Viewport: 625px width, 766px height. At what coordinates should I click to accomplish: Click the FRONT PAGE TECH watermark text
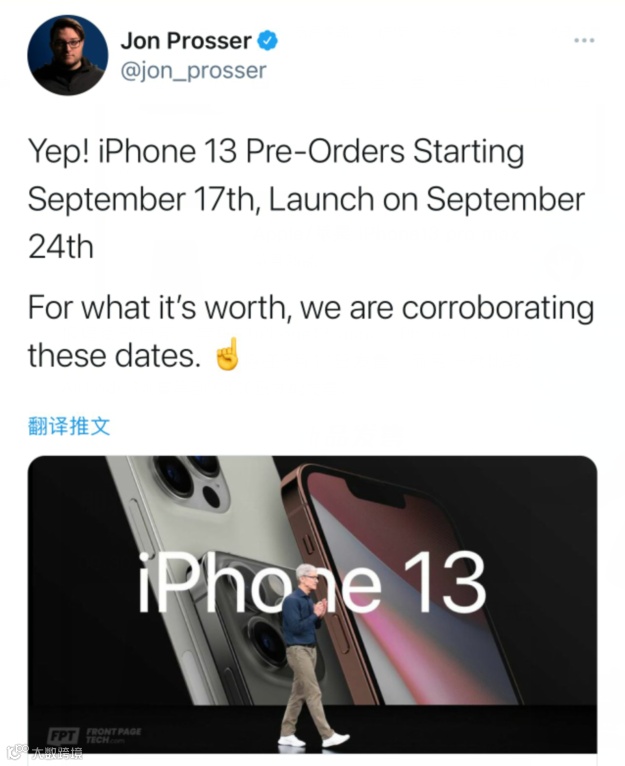pyautogui.click(x=113, y=735)
